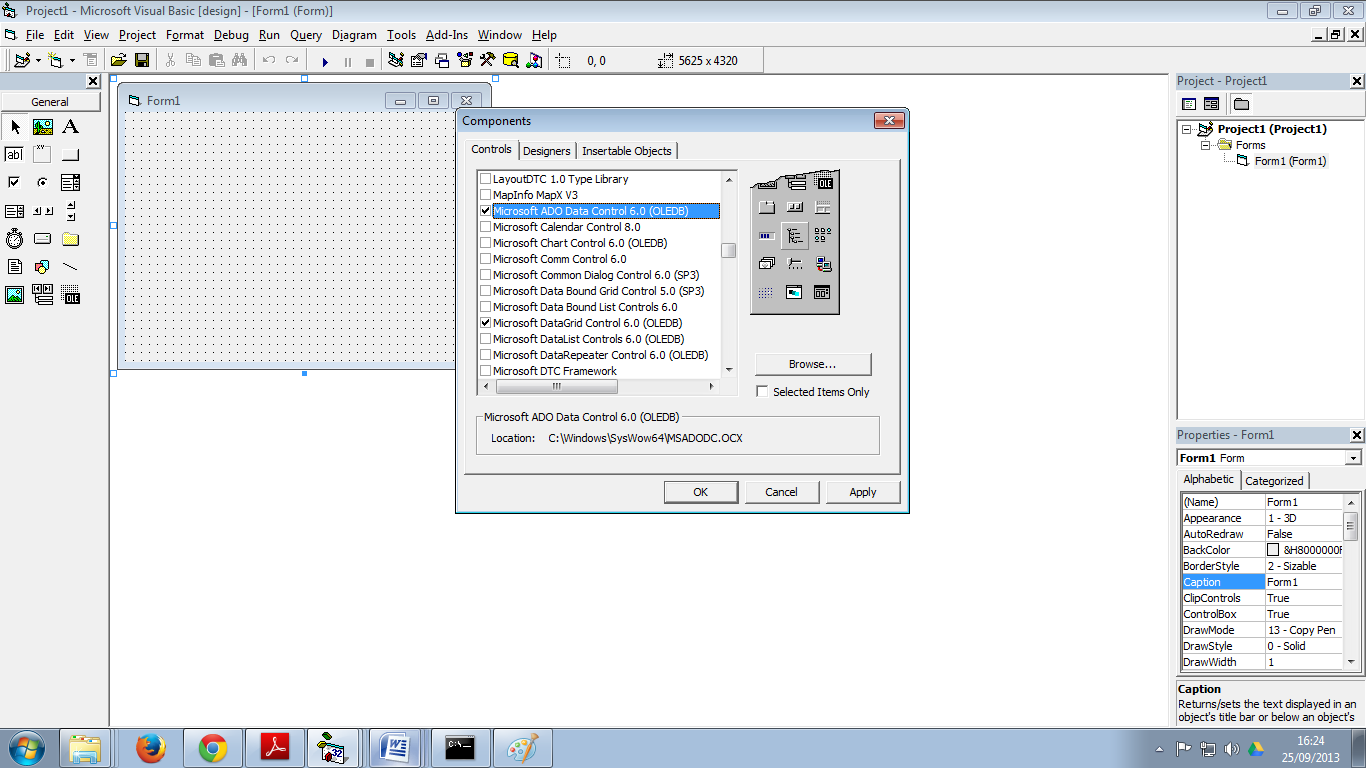Check MapInfo MapX V3 checkbox
Screen dimensions: 1366x768
pyautogui.click(x=486, y=195)
